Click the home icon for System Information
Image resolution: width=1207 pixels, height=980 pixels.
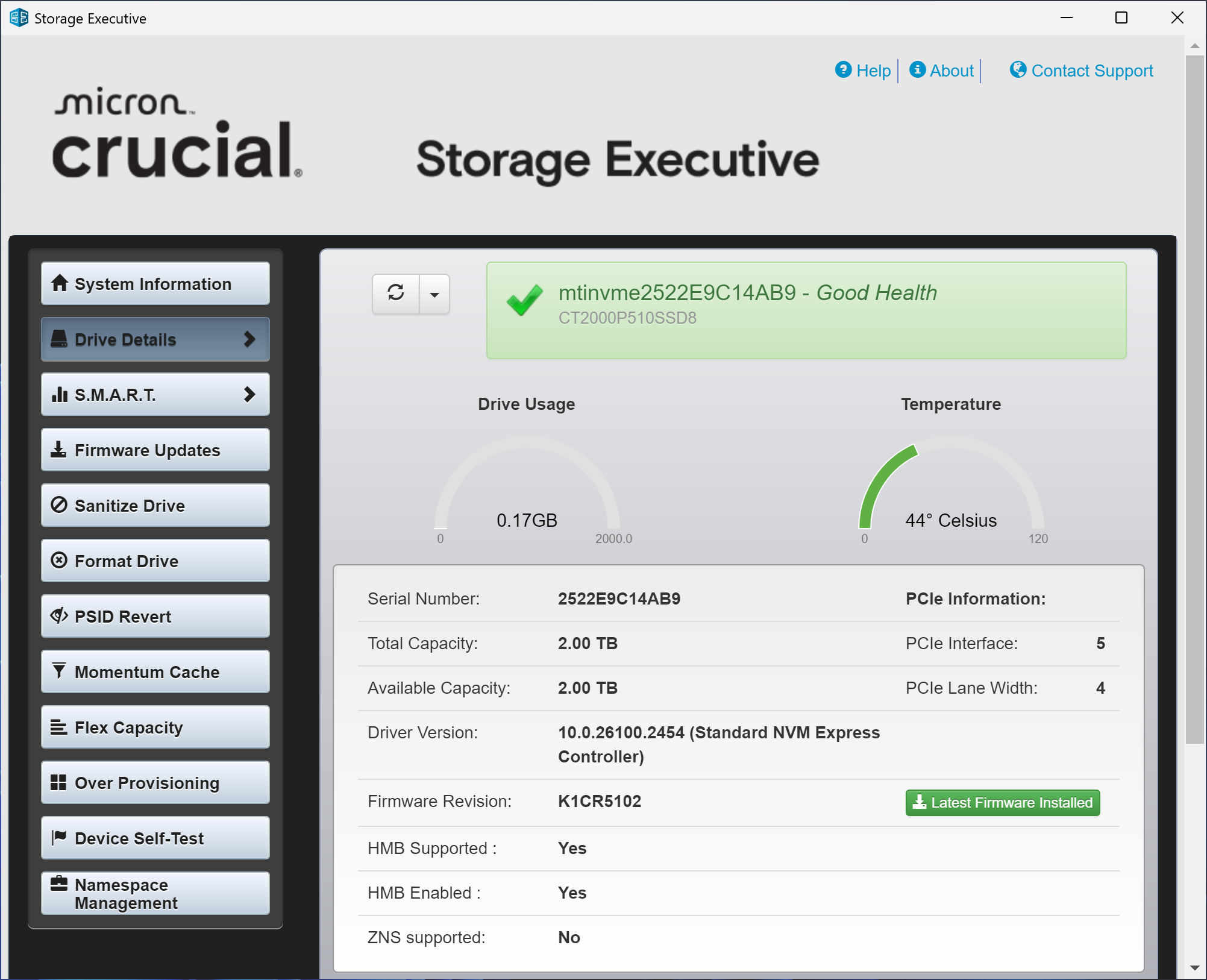(x=59, y=283)
